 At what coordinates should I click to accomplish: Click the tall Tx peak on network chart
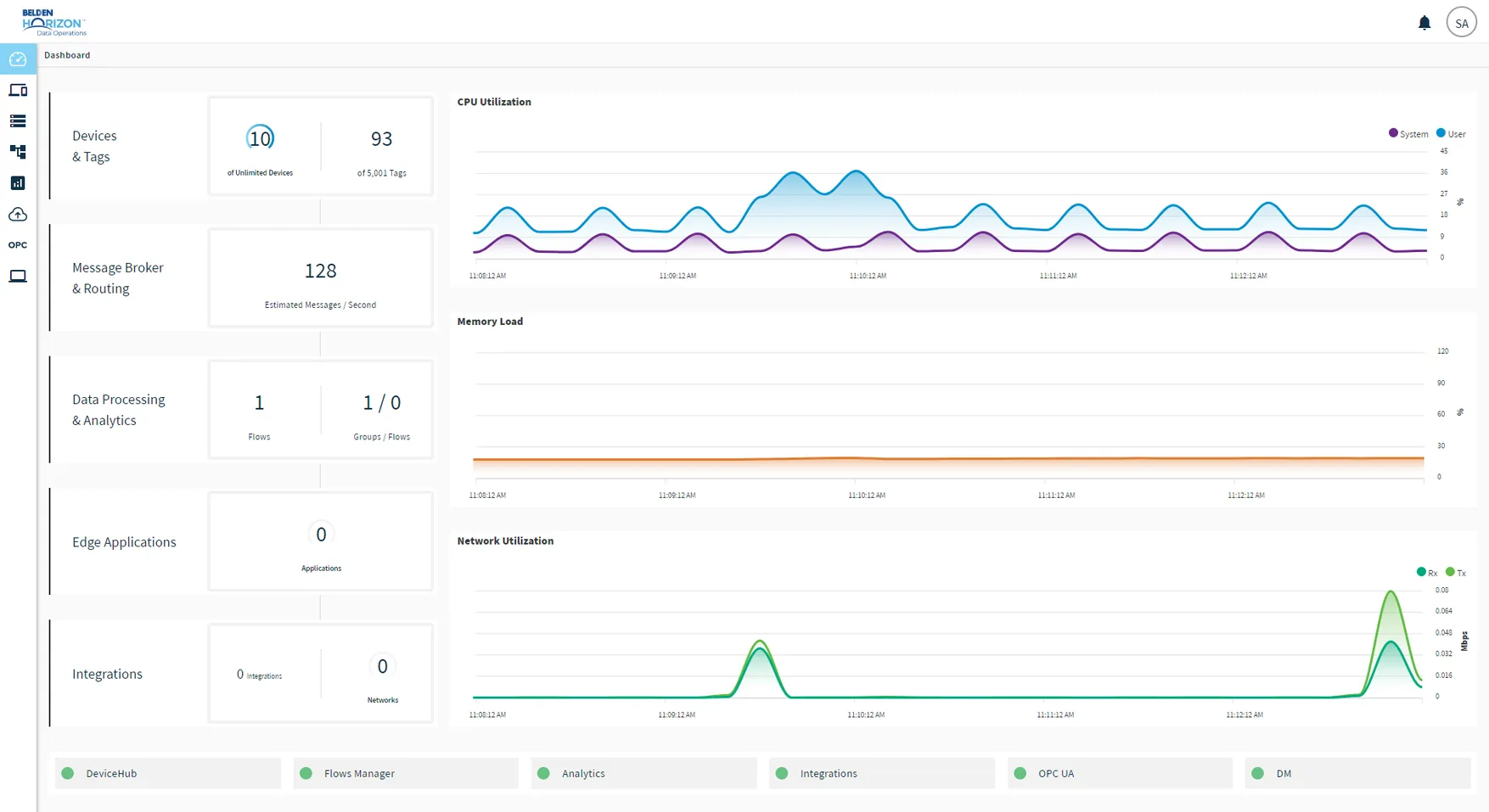point(1391,592)
